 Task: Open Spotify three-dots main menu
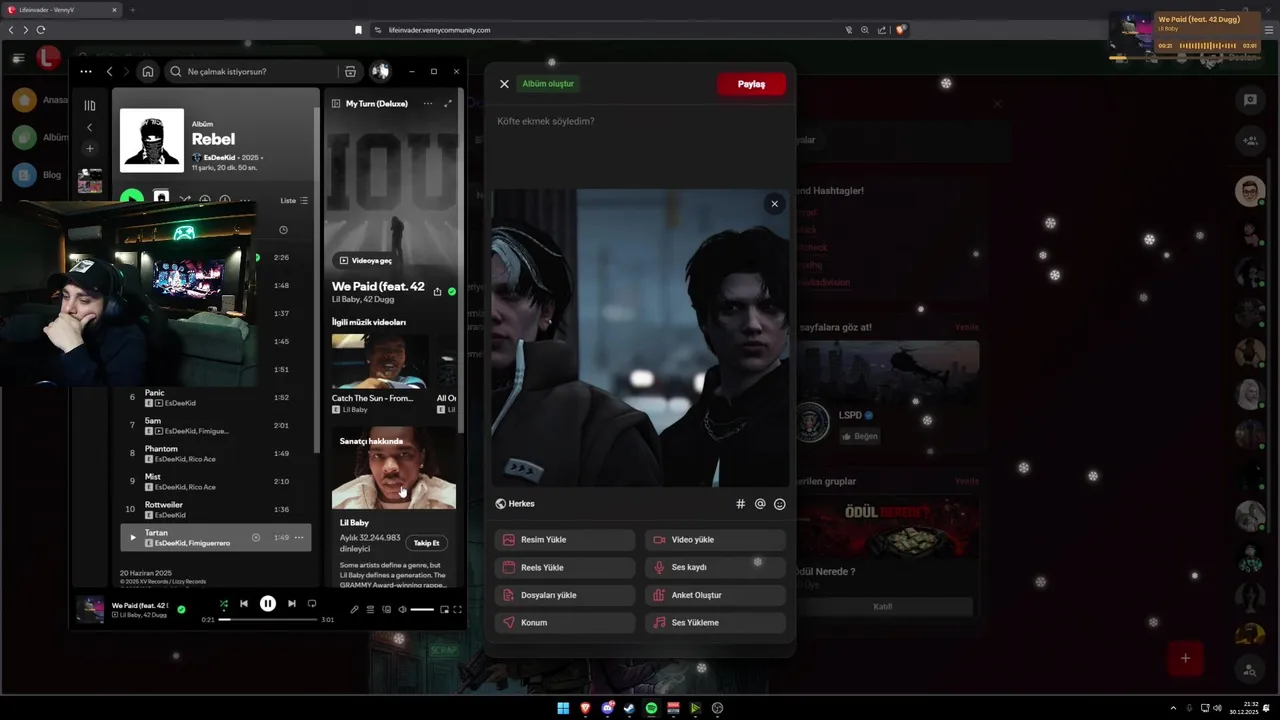[x=86, y=71]
